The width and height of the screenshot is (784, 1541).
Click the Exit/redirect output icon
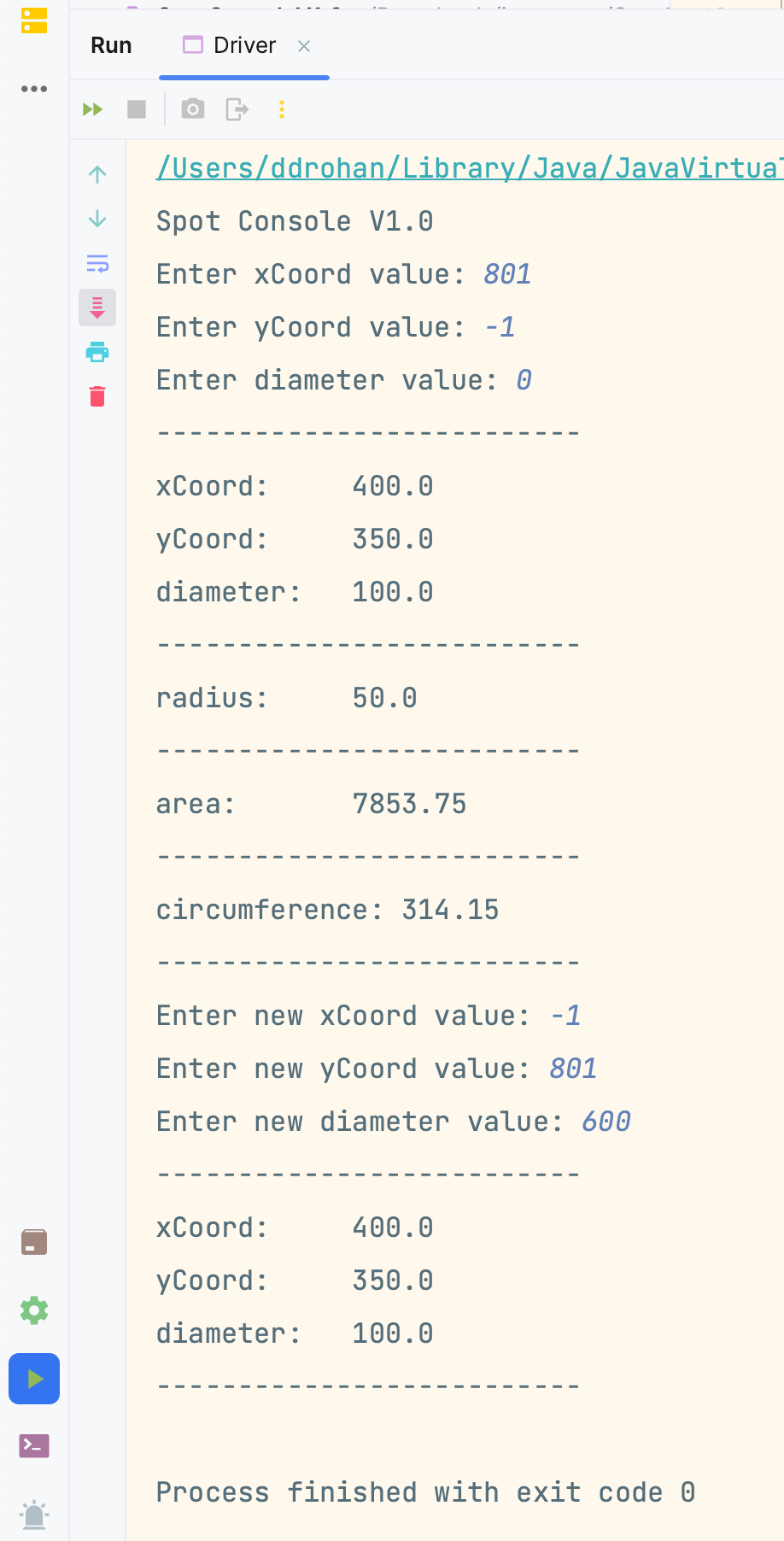click(237, 109)
